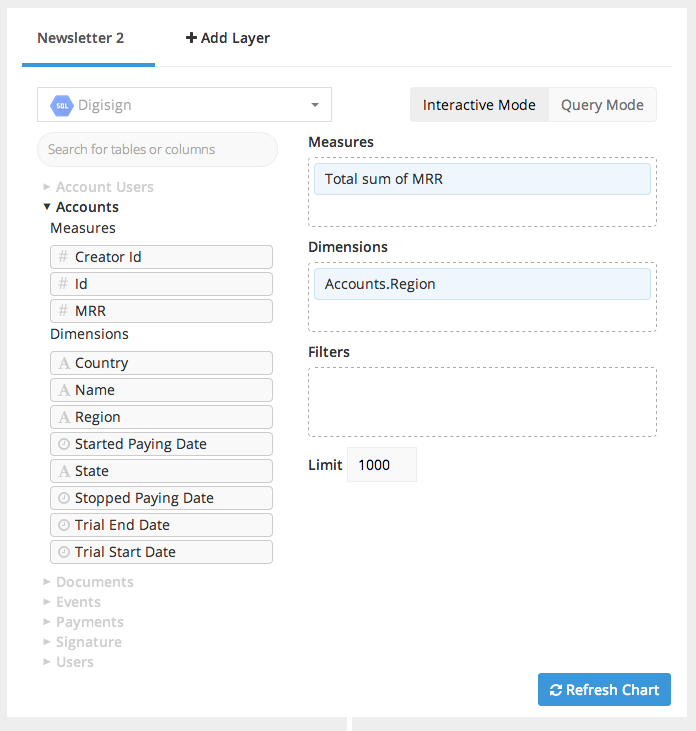
Task: Select the Total sum of MRR measure
Action: click(x=482, y=179)
